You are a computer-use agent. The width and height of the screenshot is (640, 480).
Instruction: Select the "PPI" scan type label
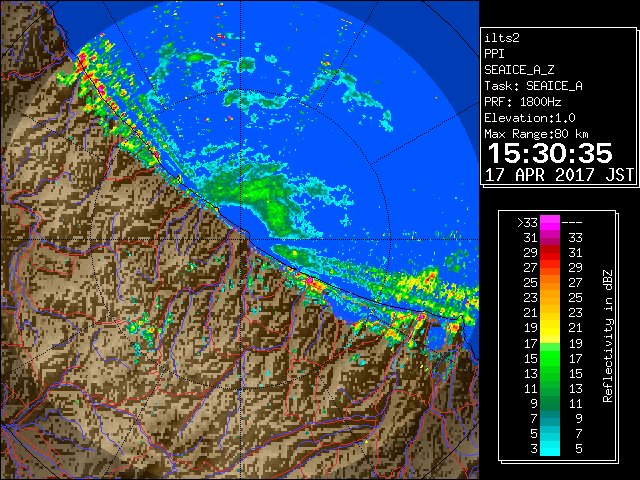[x=494, y=54]
